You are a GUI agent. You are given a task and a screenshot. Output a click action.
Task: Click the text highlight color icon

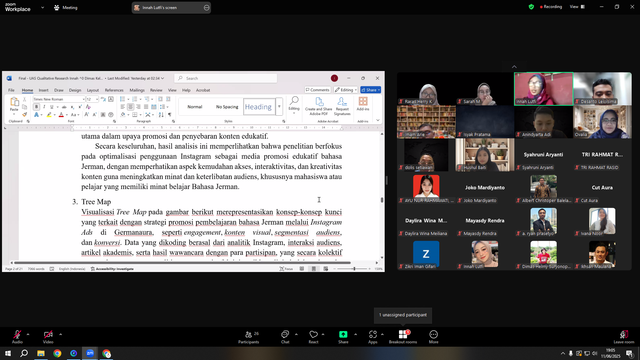pos(49,115)
